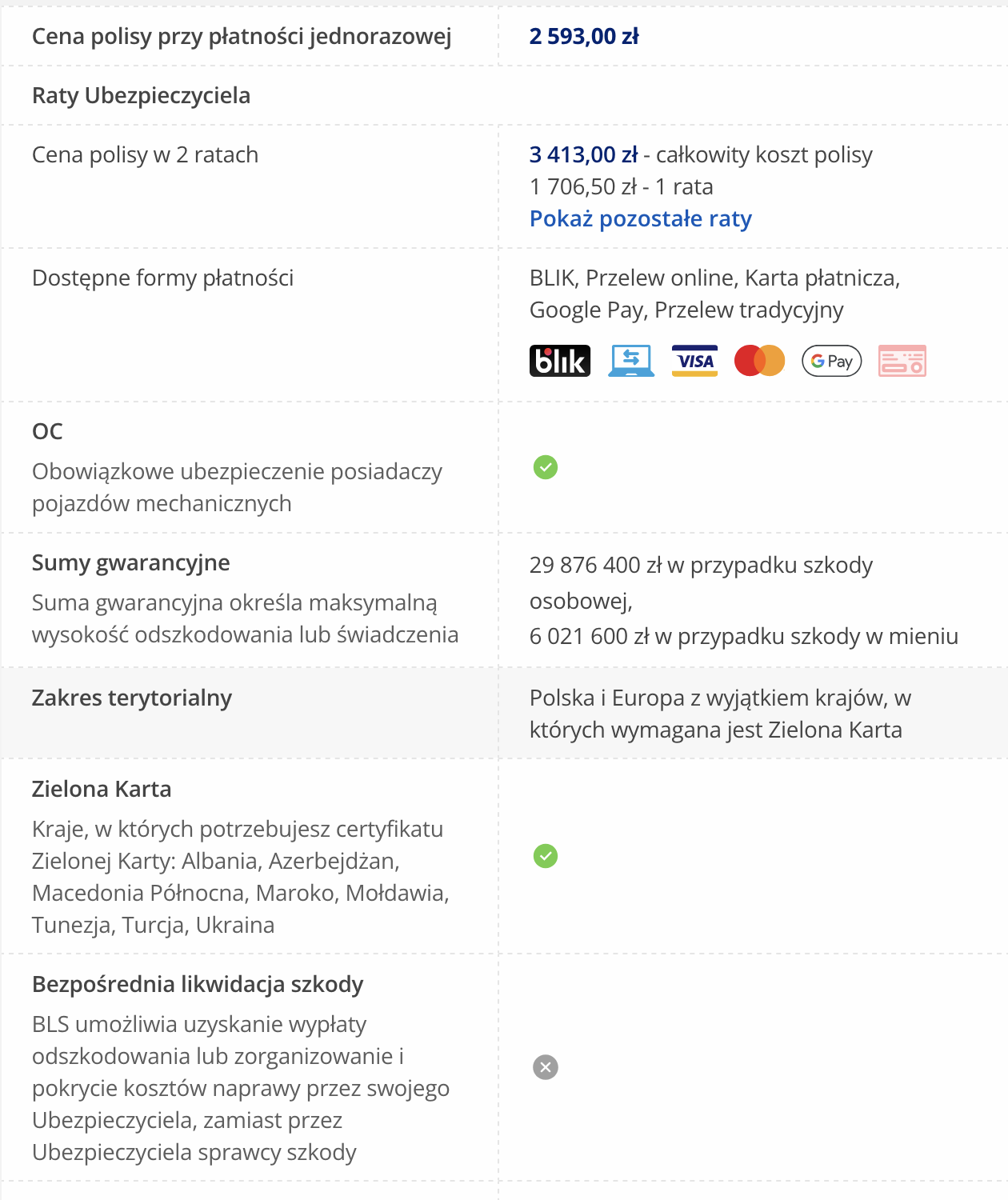Click the 2 593,00 zł single payment price
The image size is (1008, 1200).
coord(584,36)
